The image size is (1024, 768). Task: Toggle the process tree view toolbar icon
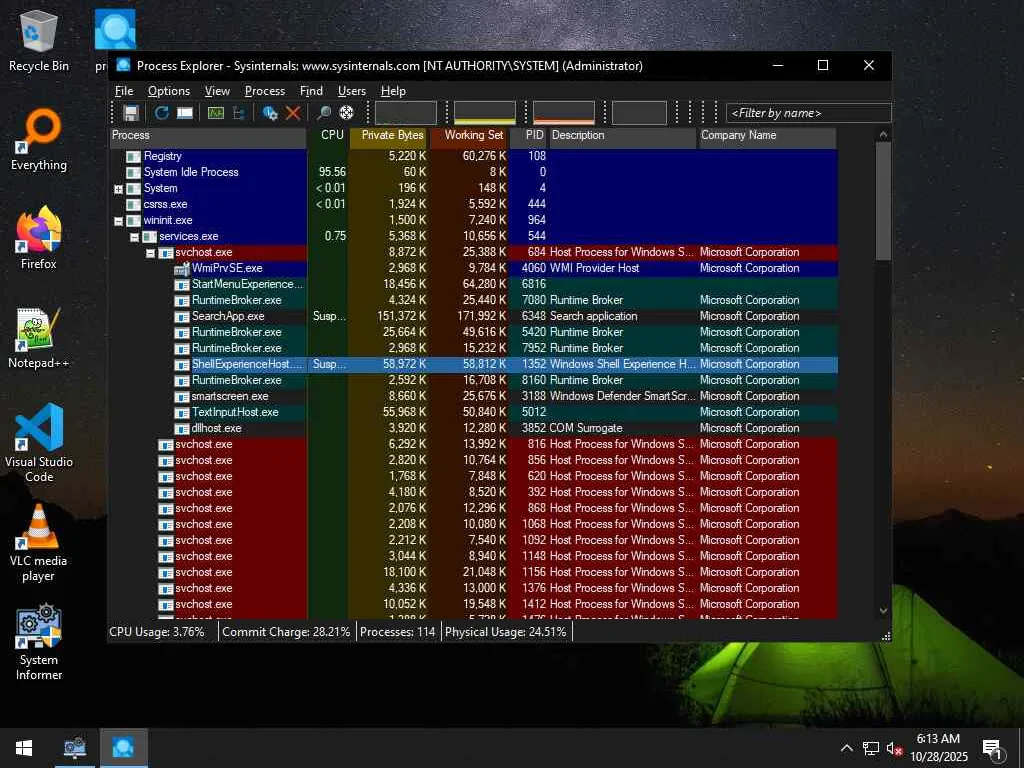239,113
